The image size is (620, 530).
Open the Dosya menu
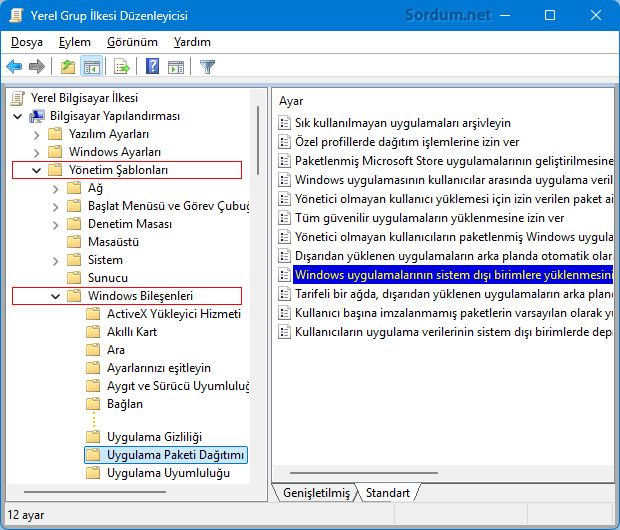point(27,42)
